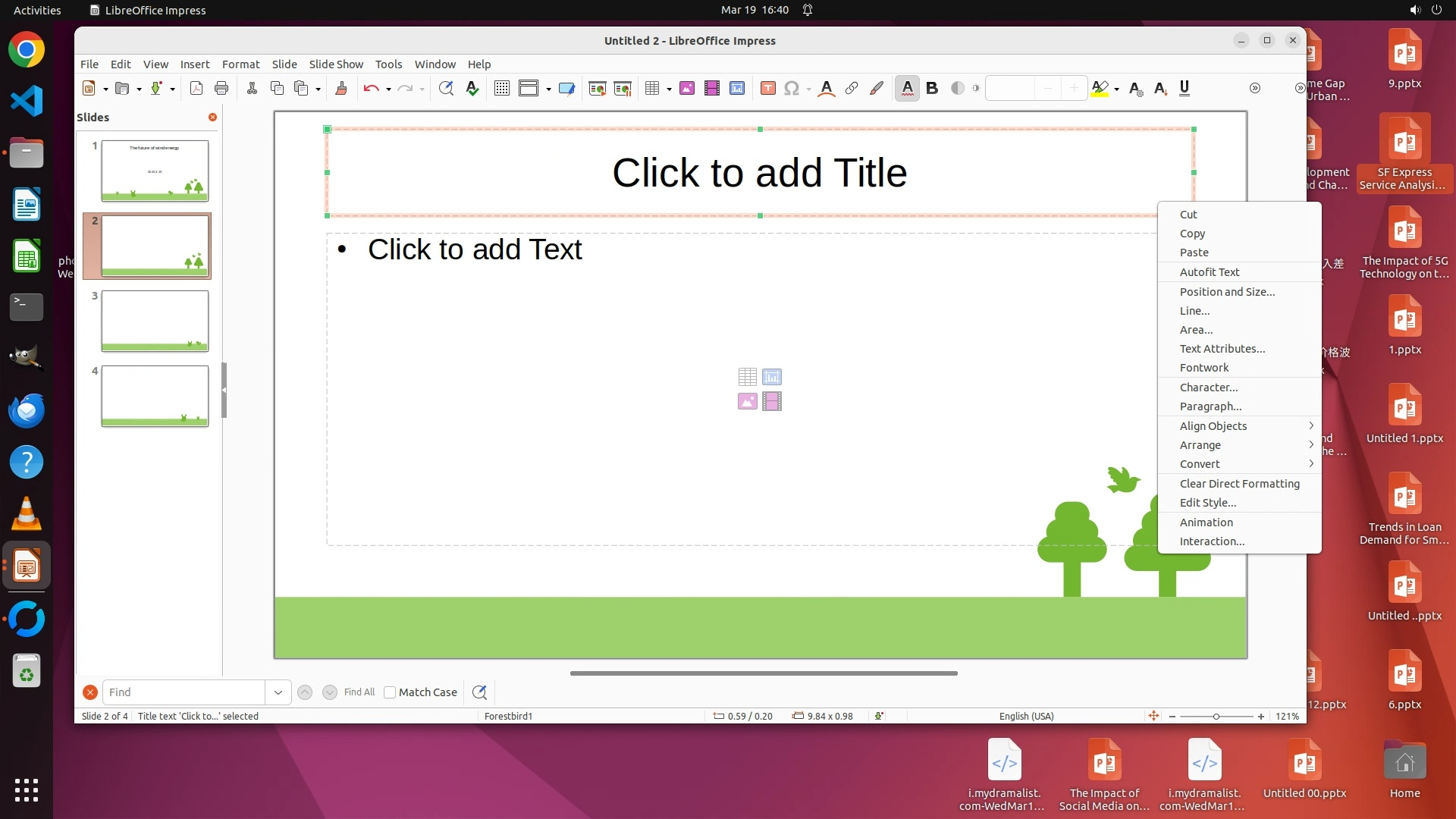Toggle the Match Case checkbox
Image resolution: width=1456 pixels, height=819 pixels.
(390, 692)
